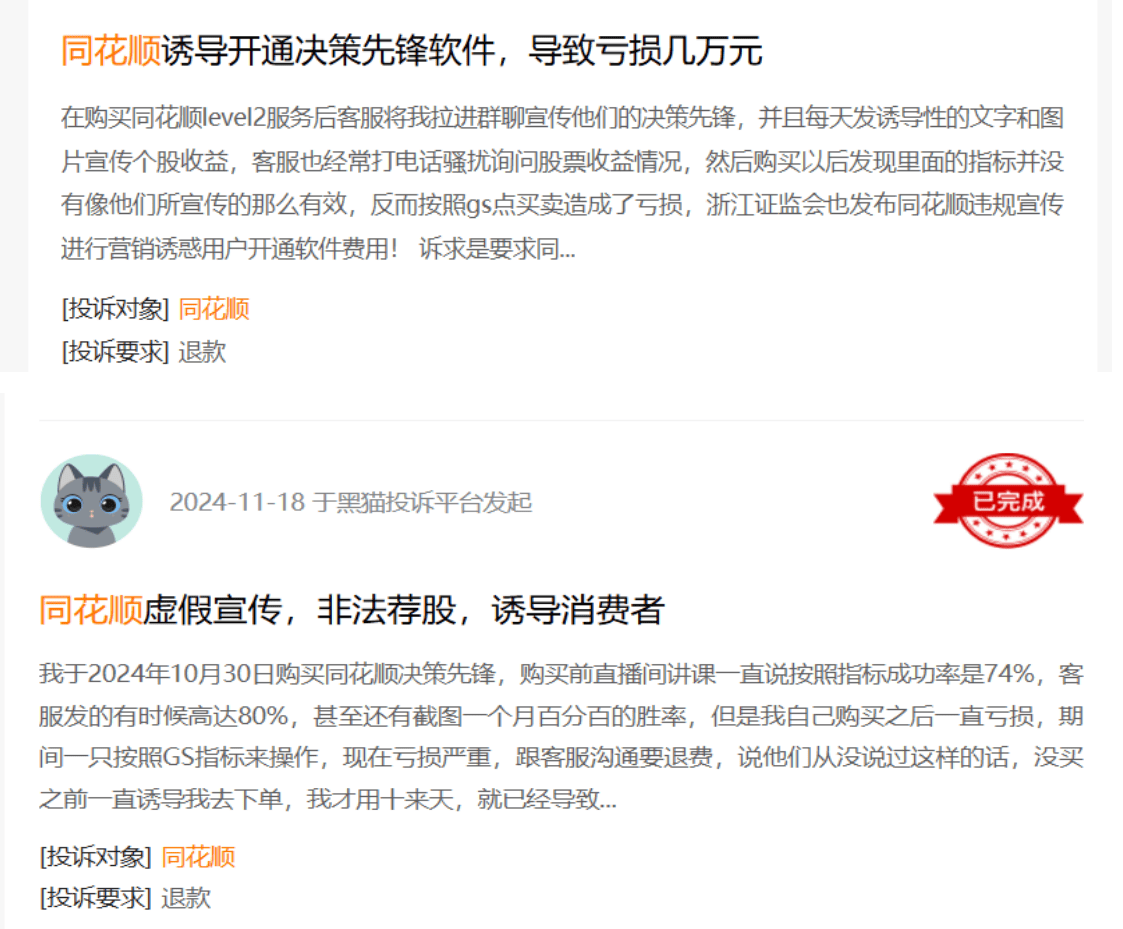Click the 2024-11-18 date text
Image resolution: width=1123 pixels, height=929 pixels.
(x=237, y=502)
